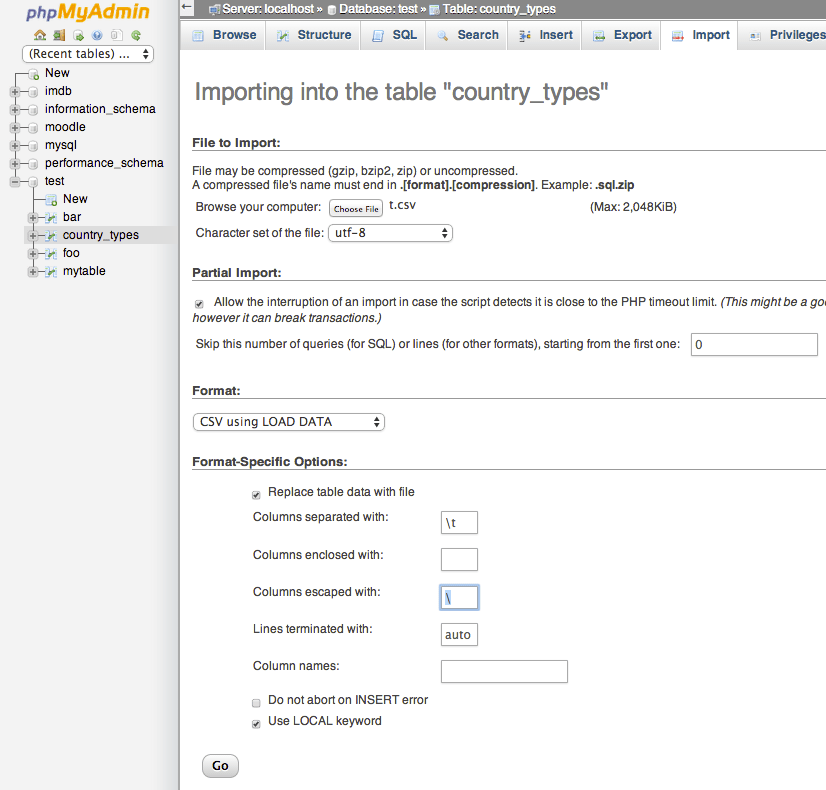Click Choose File to browse your computer

[x=355, y=207]
